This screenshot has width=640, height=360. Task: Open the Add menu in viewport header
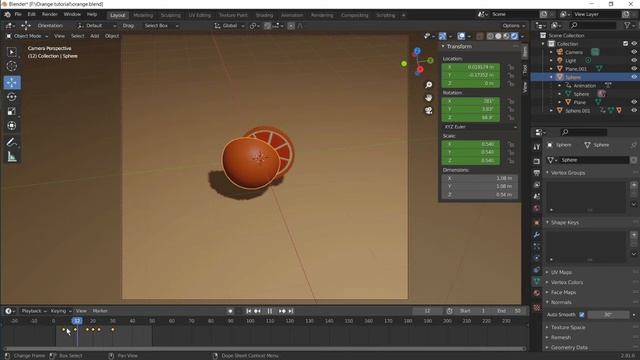point(95,36)
